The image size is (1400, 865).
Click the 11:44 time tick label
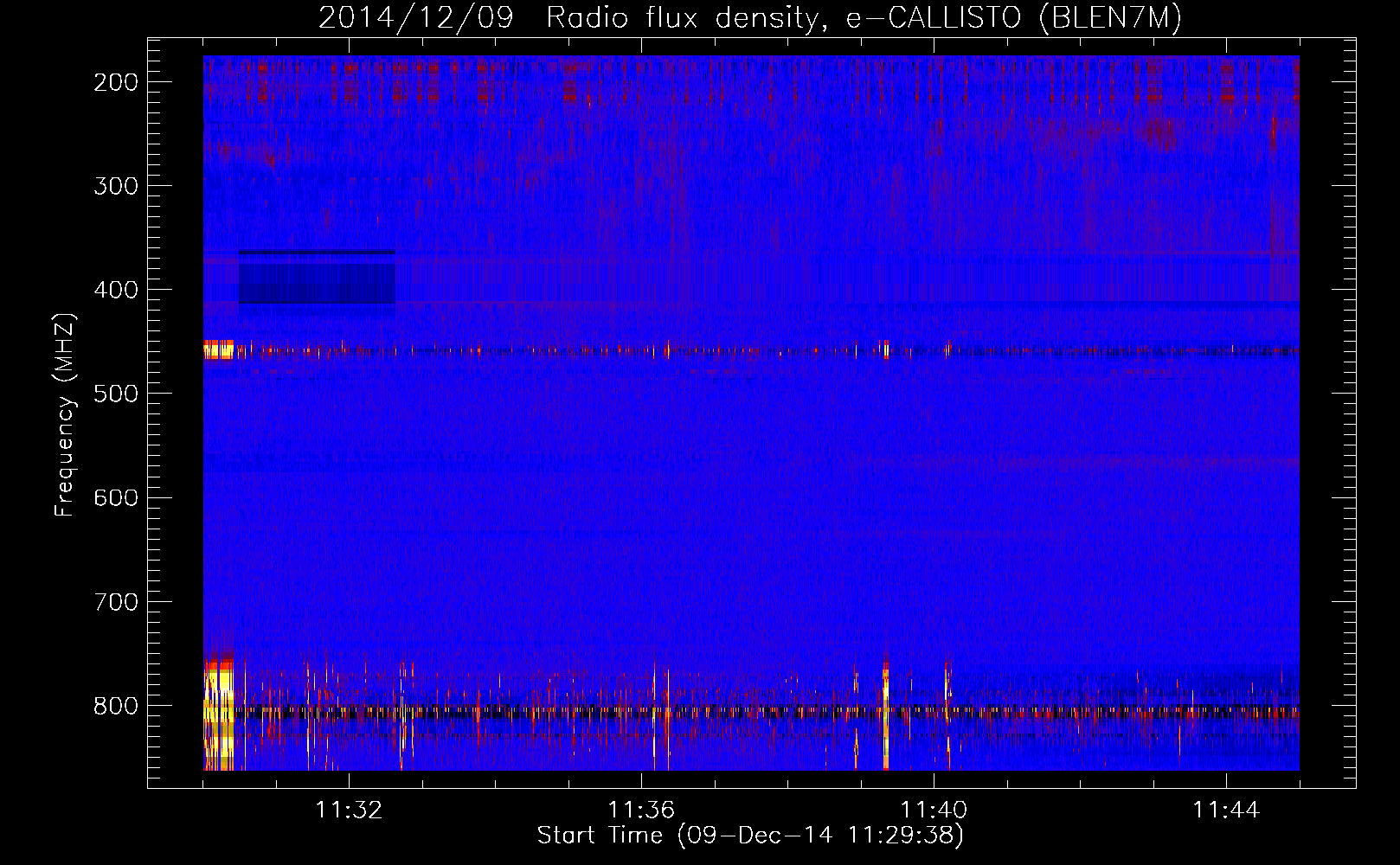point(1226,811)
